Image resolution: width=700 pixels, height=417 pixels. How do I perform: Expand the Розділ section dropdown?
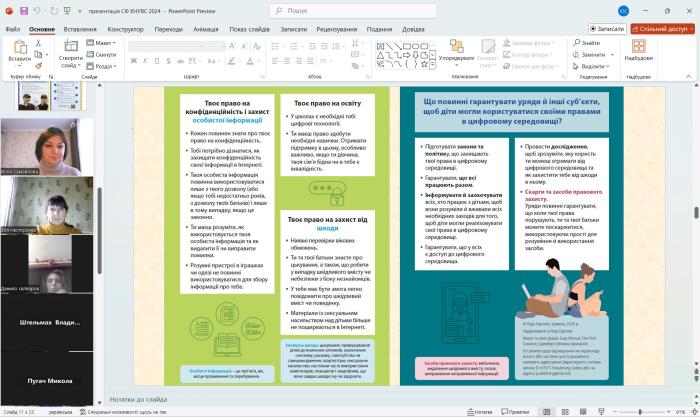[x=103, y=65]
